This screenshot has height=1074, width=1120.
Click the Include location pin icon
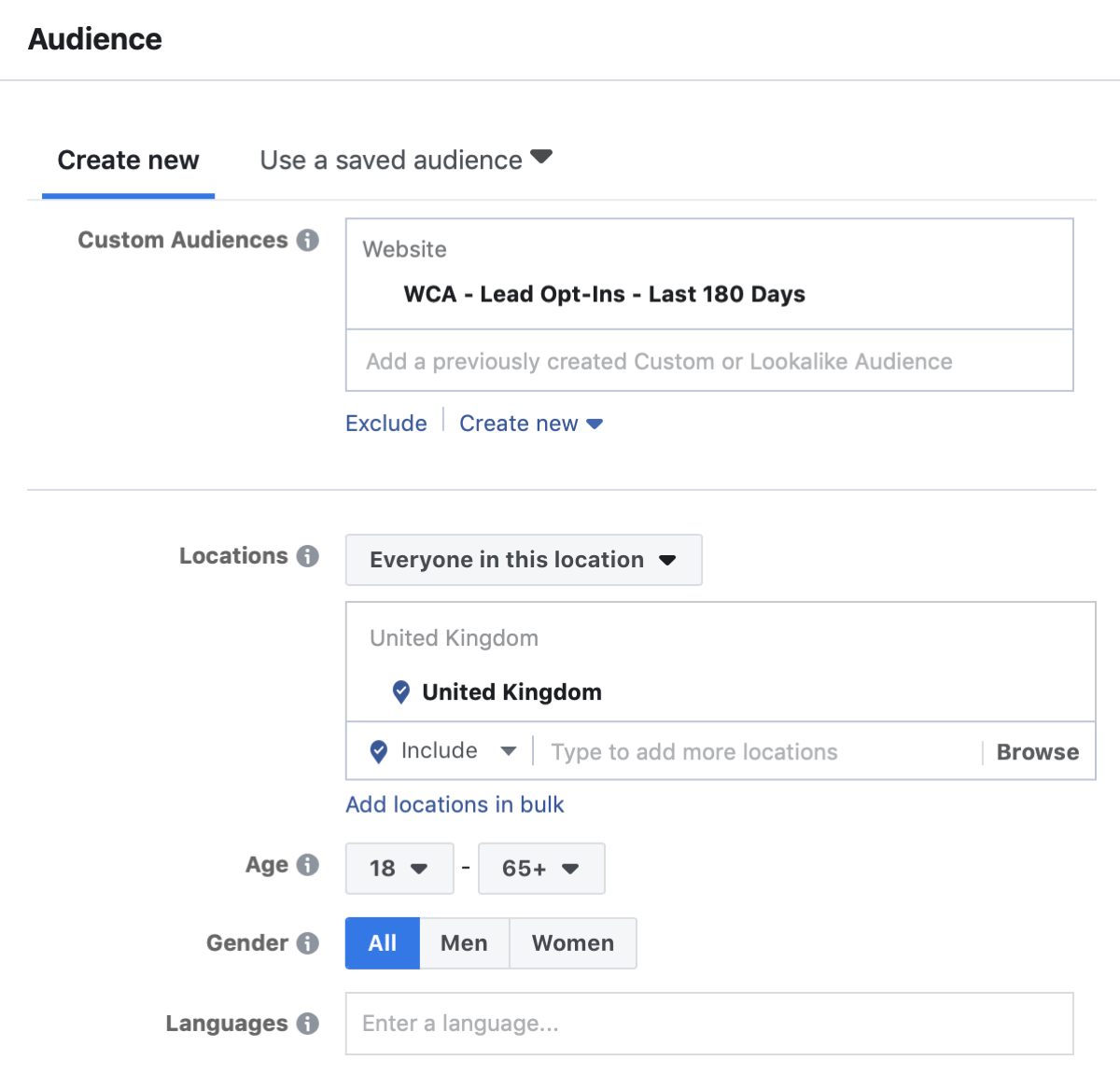coord(379,751)
